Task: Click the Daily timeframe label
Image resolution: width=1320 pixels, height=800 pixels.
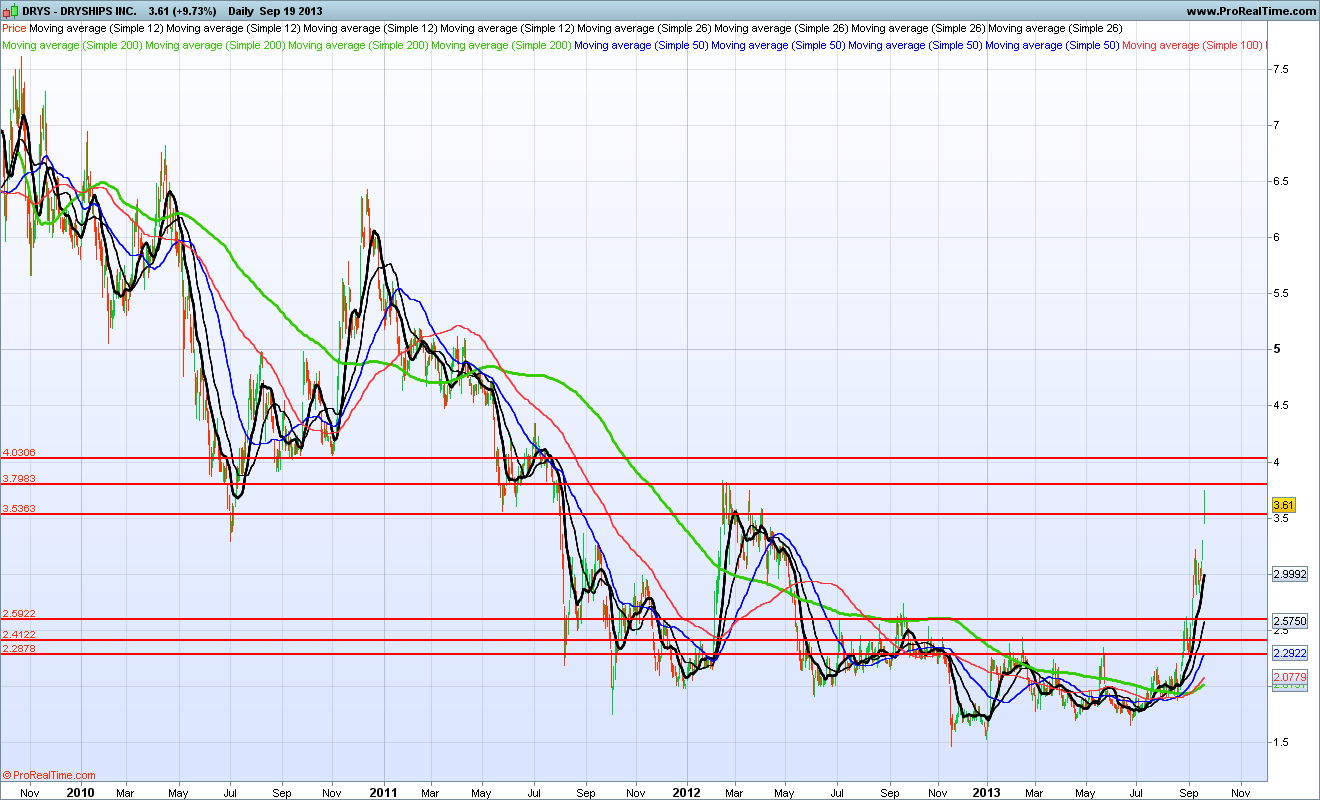Action: coord(240,11)
